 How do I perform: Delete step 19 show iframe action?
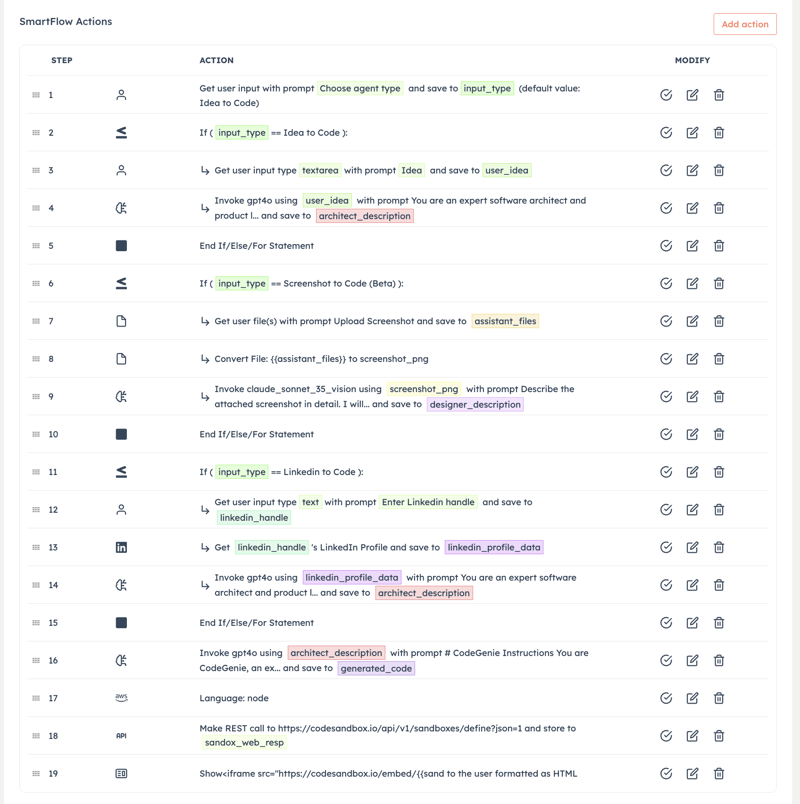719,773
